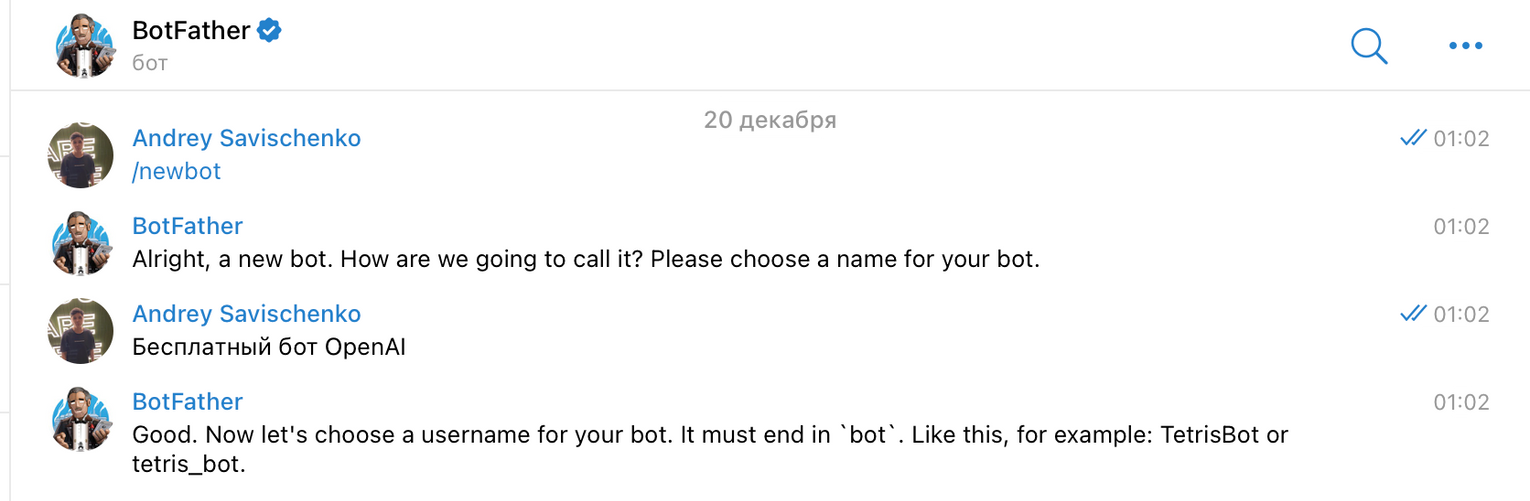Click the BotFather sender name above 'Good. Now let's choose'

pos(187,402)
